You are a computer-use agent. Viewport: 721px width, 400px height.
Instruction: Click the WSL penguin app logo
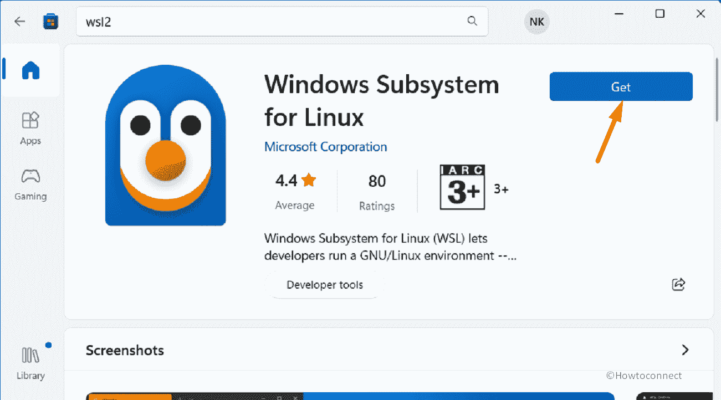click(166, 145)
